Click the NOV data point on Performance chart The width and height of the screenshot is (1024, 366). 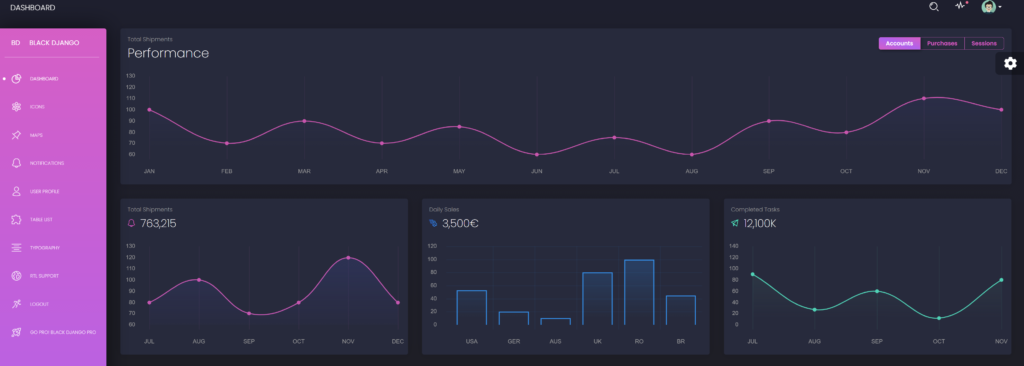(923, 98)
